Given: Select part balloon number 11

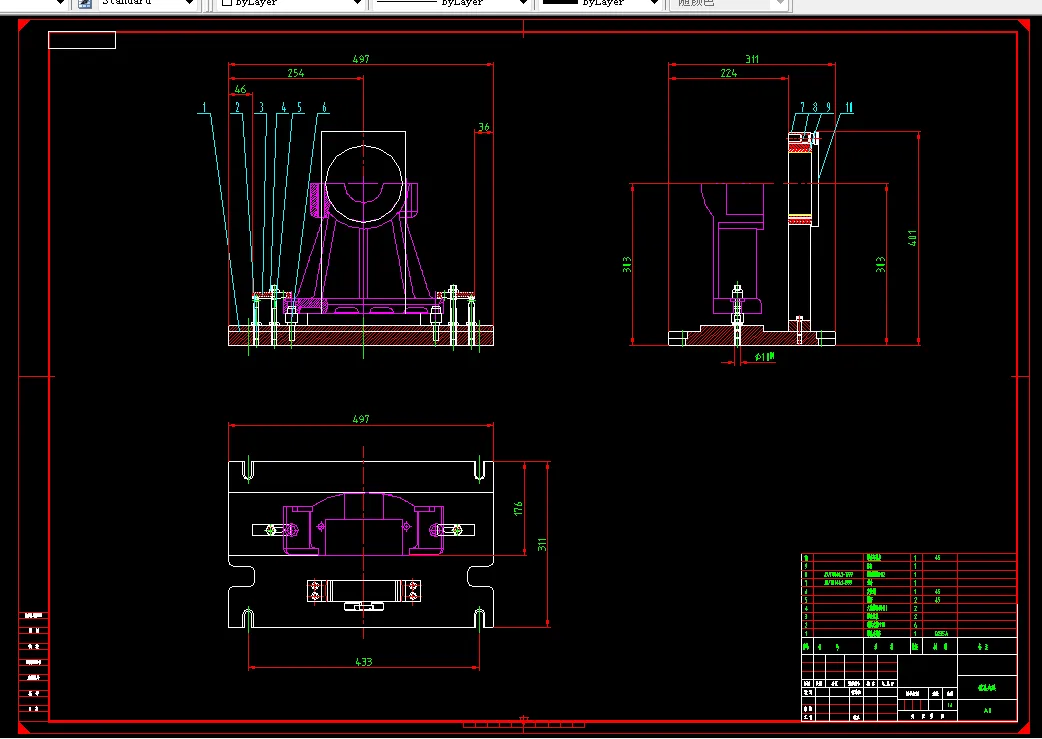Looking at the screenshot, I should [x=849, y=107].
